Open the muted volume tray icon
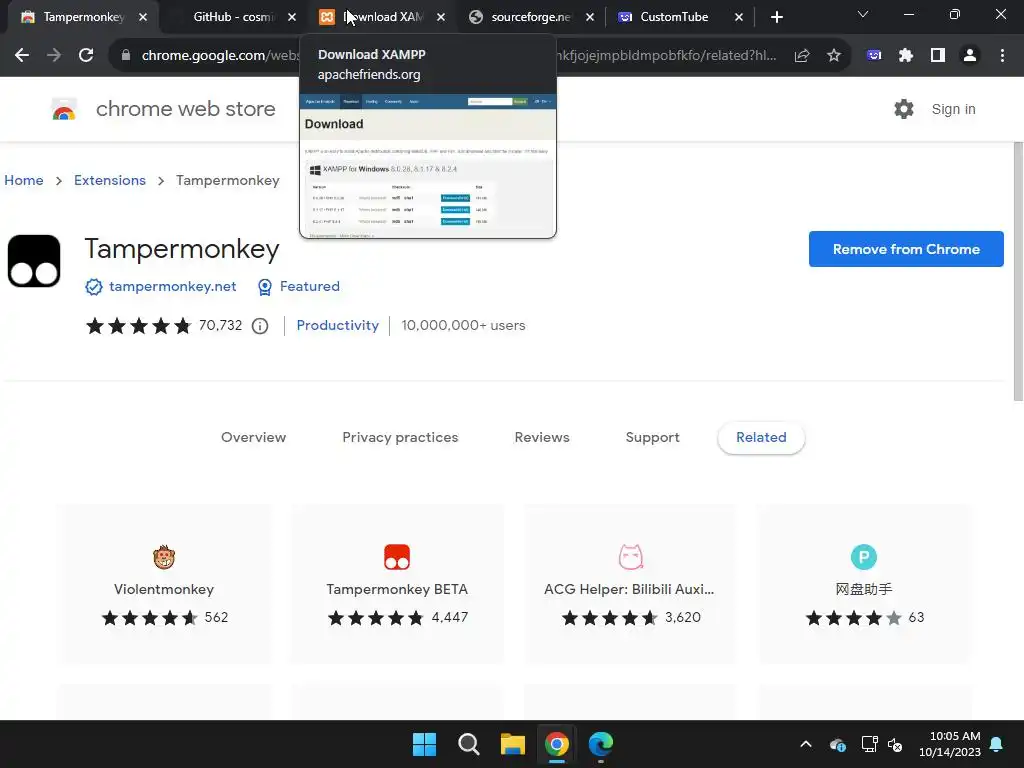This screenshot has width=1024, height=768. (x=895, y=744)
